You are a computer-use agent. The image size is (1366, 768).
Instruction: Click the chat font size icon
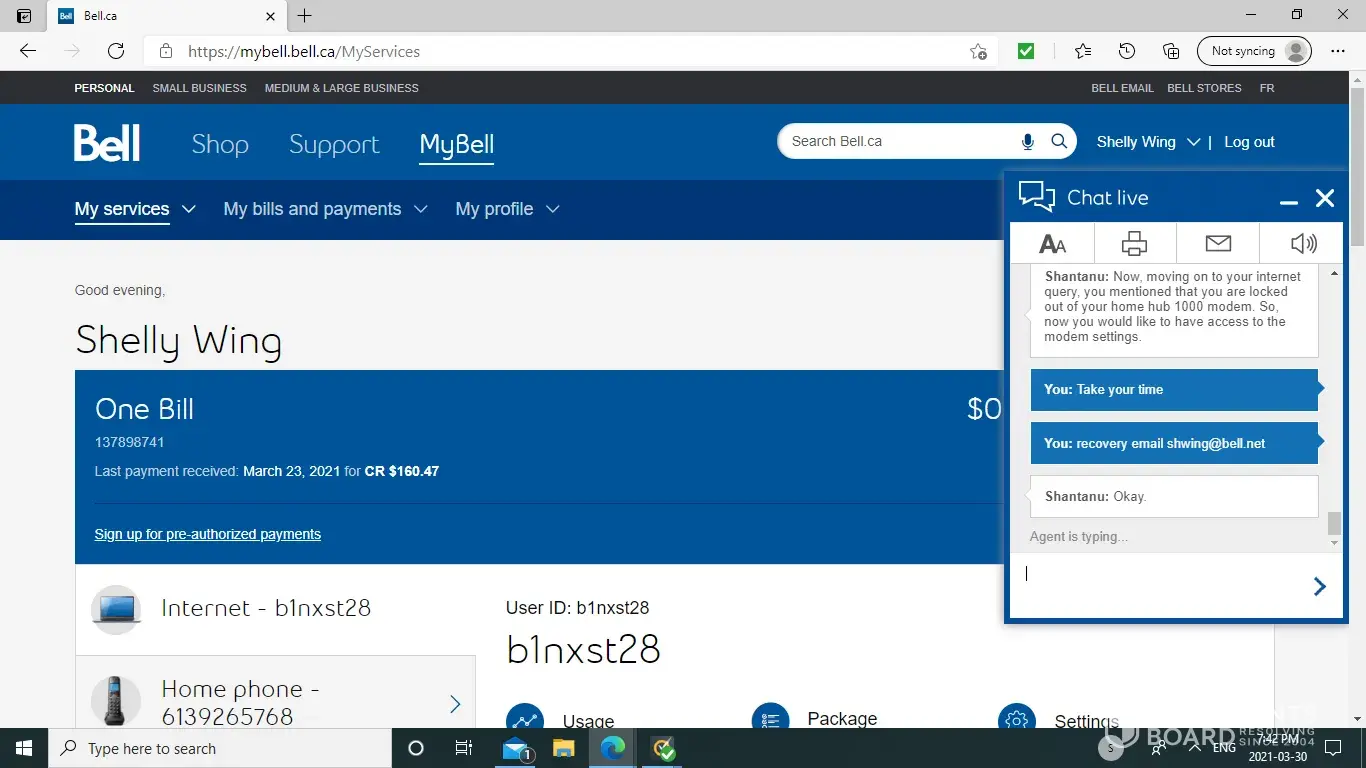[x=1052, y=243]
